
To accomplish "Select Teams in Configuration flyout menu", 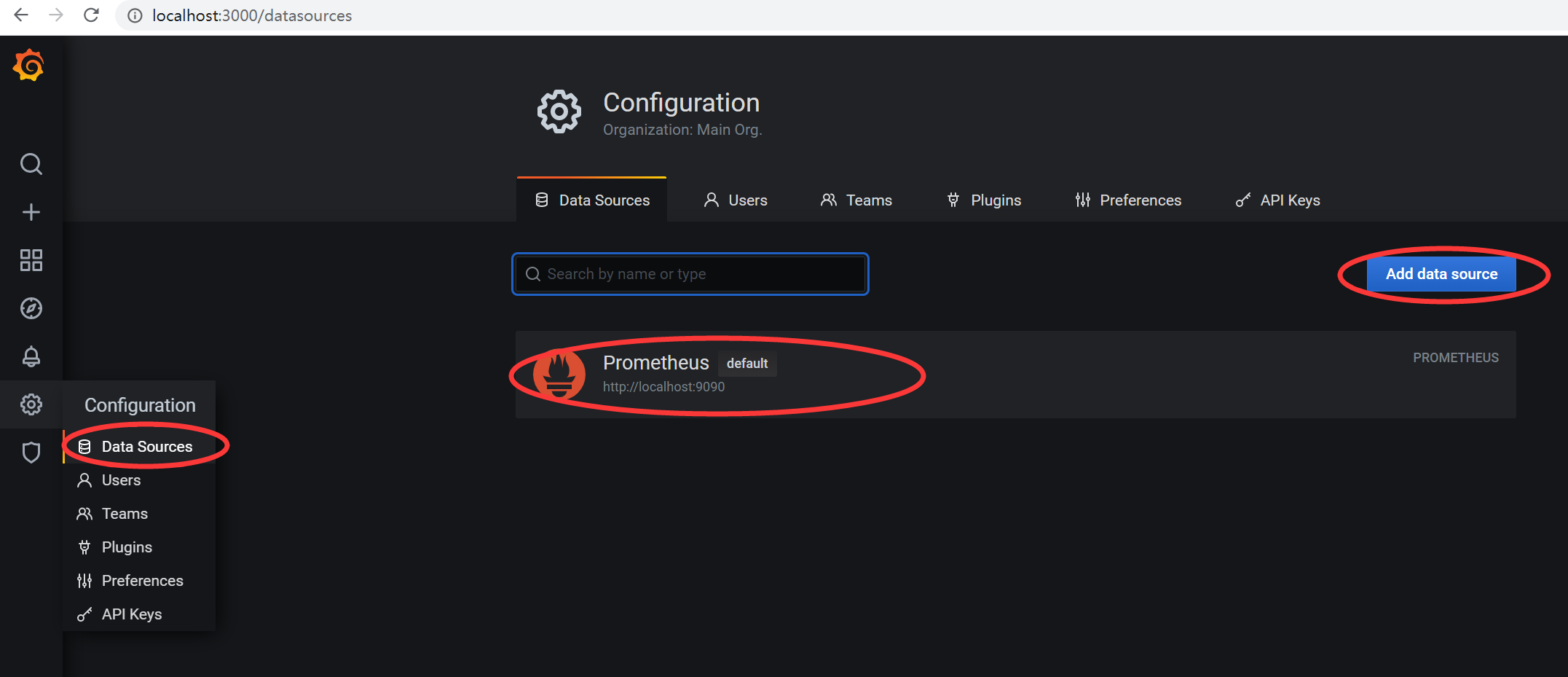I will pyautogui.click(x=139, y=514).
